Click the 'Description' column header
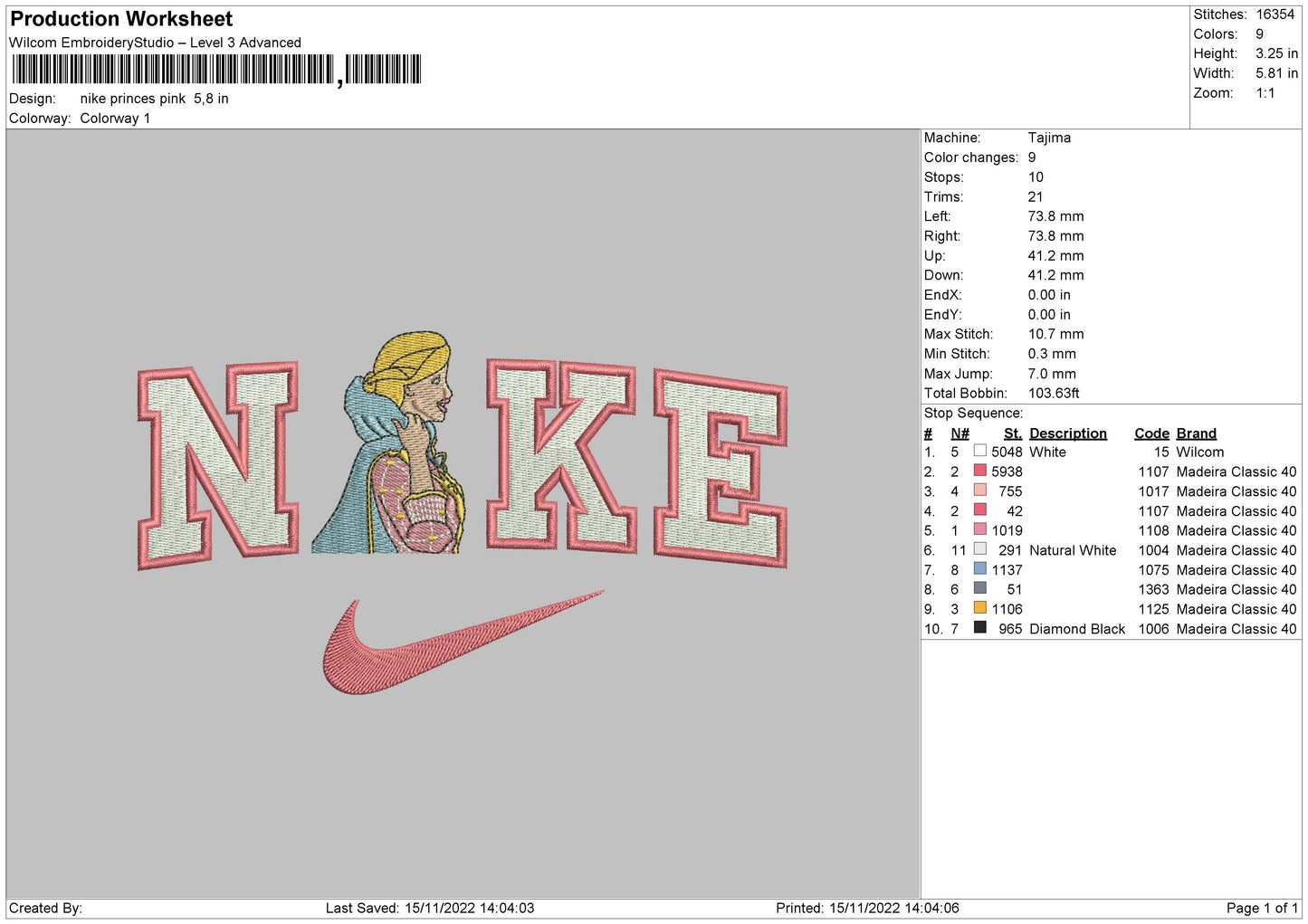1308x924 pixels. (x=1068, y=433)
